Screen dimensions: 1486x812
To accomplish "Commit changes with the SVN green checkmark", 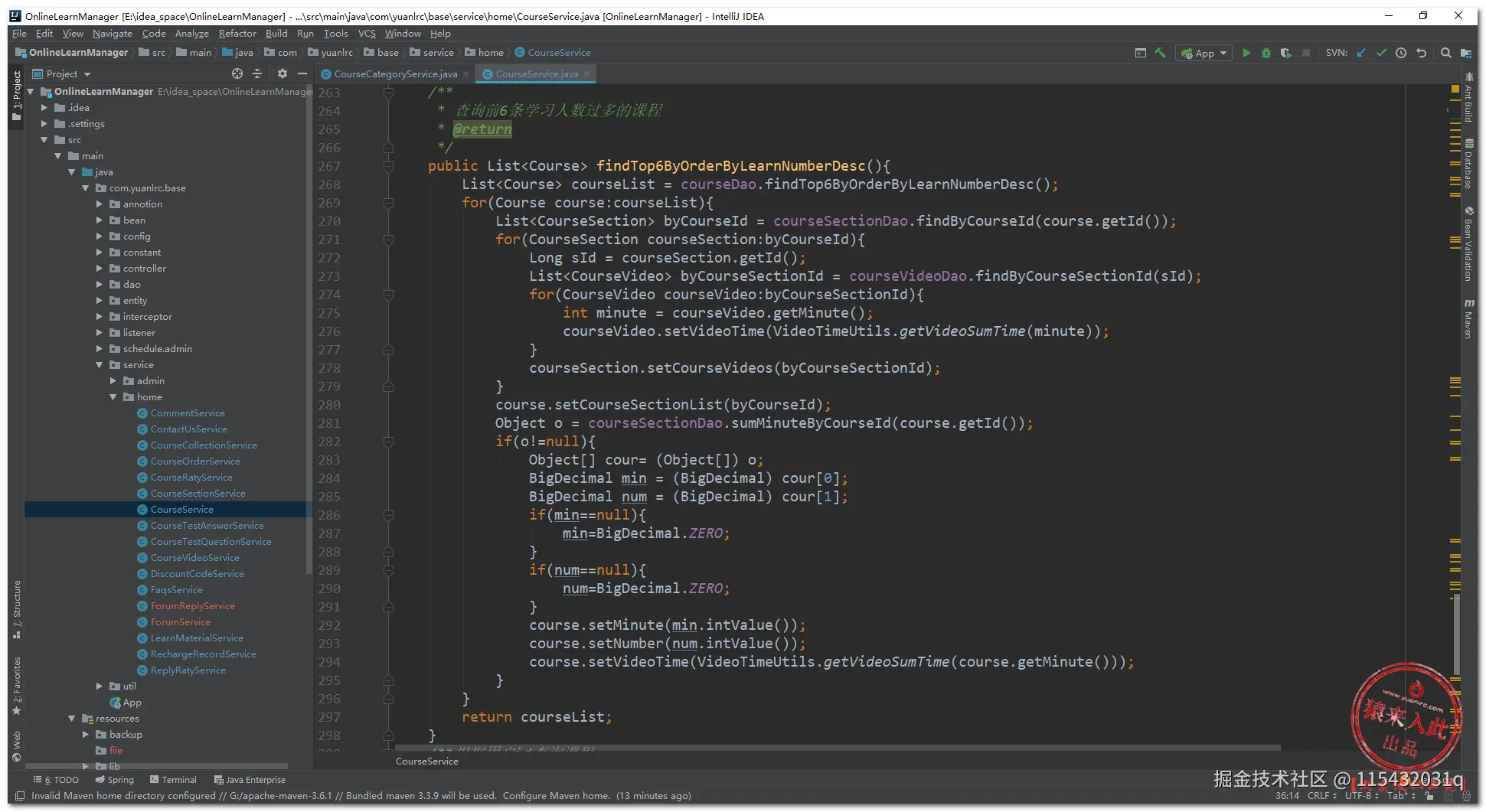I will coord(1381,53).
